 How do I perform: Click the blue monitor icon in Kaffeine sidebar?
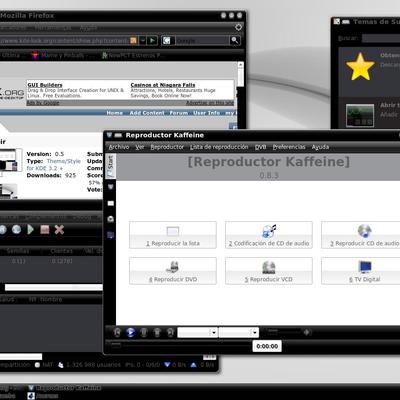pos(111,235)
